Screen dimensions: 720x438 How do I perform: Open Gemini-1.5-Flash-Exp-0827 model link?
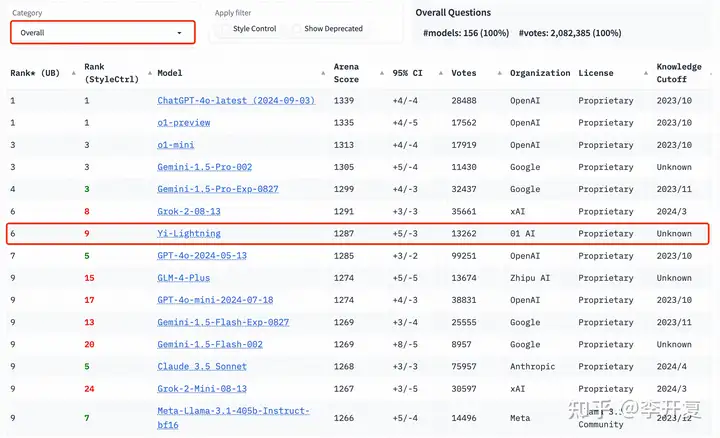[223, 322]
